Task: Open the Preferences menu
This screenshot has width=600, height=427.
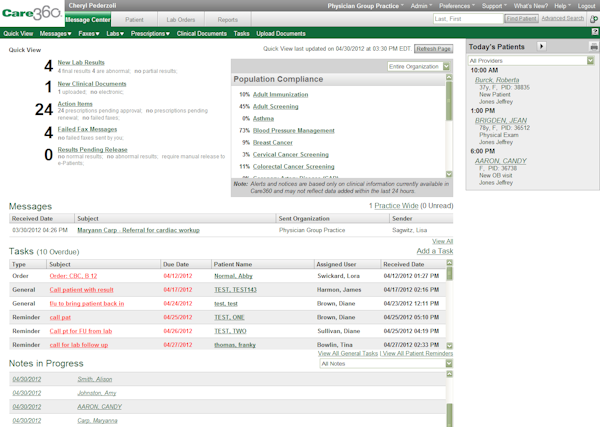Action: (457, 6)
